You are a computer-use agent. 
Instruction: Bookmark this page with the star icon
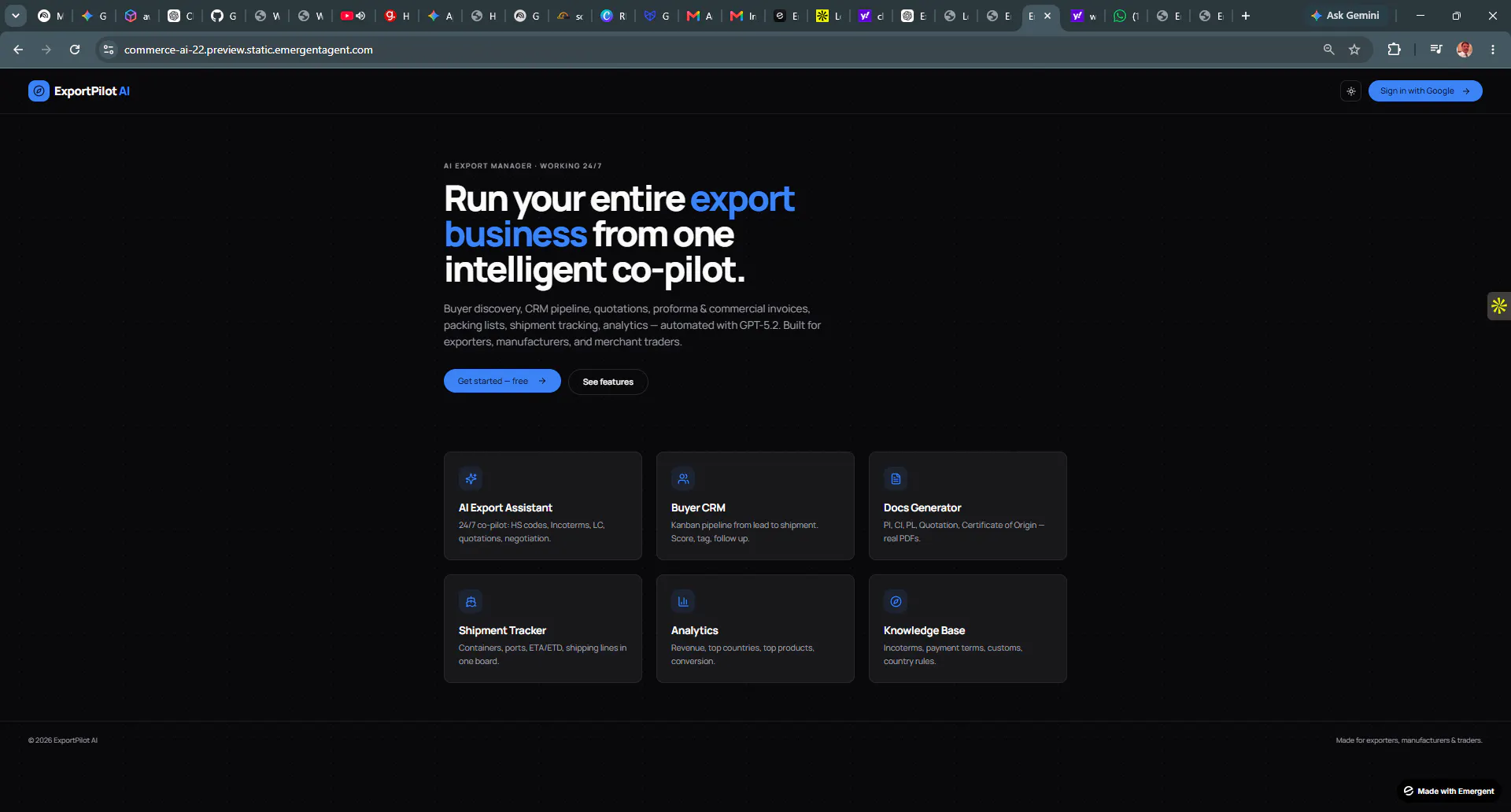[x=1354, y=50]
